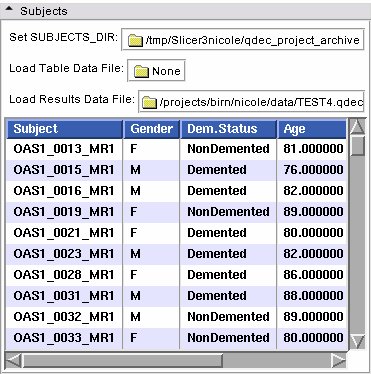Click age 89.000000 in OAS1_0019_MR1 row

(312, 212)
